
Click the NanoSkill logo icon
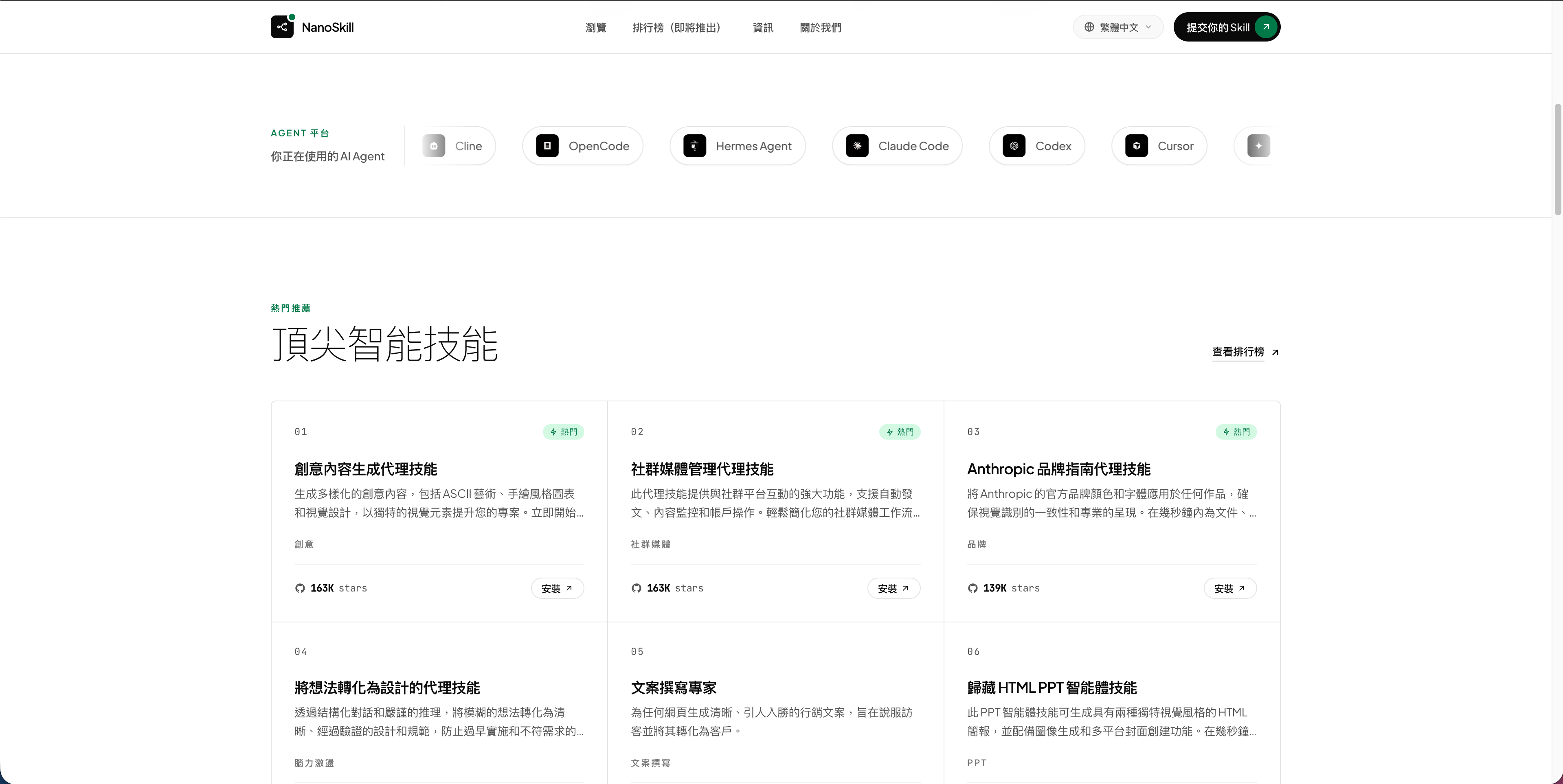click(282, 27)
